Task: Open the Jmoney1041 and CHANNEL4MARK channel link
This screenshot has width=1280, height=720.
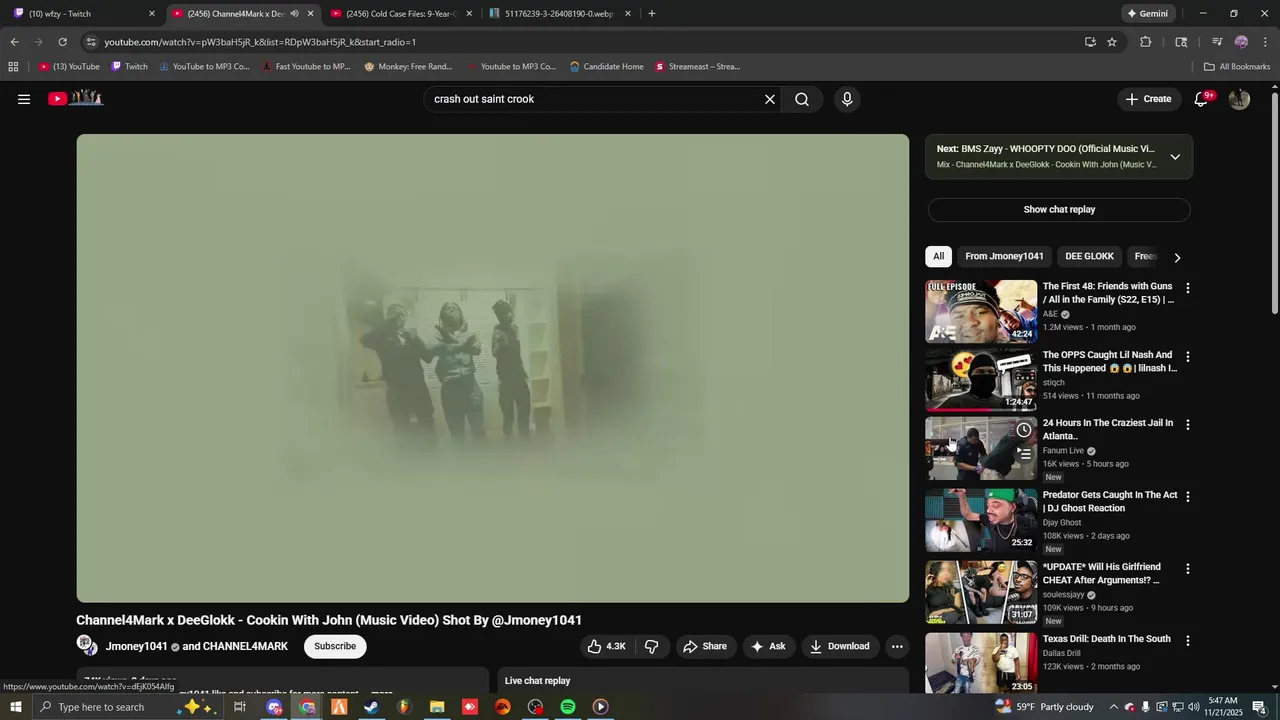Action: (x=197, y=646)
